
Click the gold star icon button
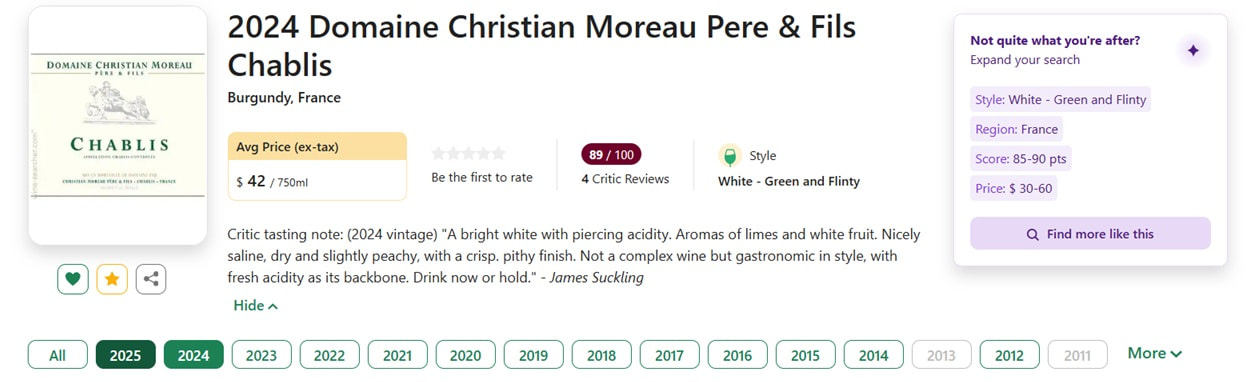pos(111,279)
